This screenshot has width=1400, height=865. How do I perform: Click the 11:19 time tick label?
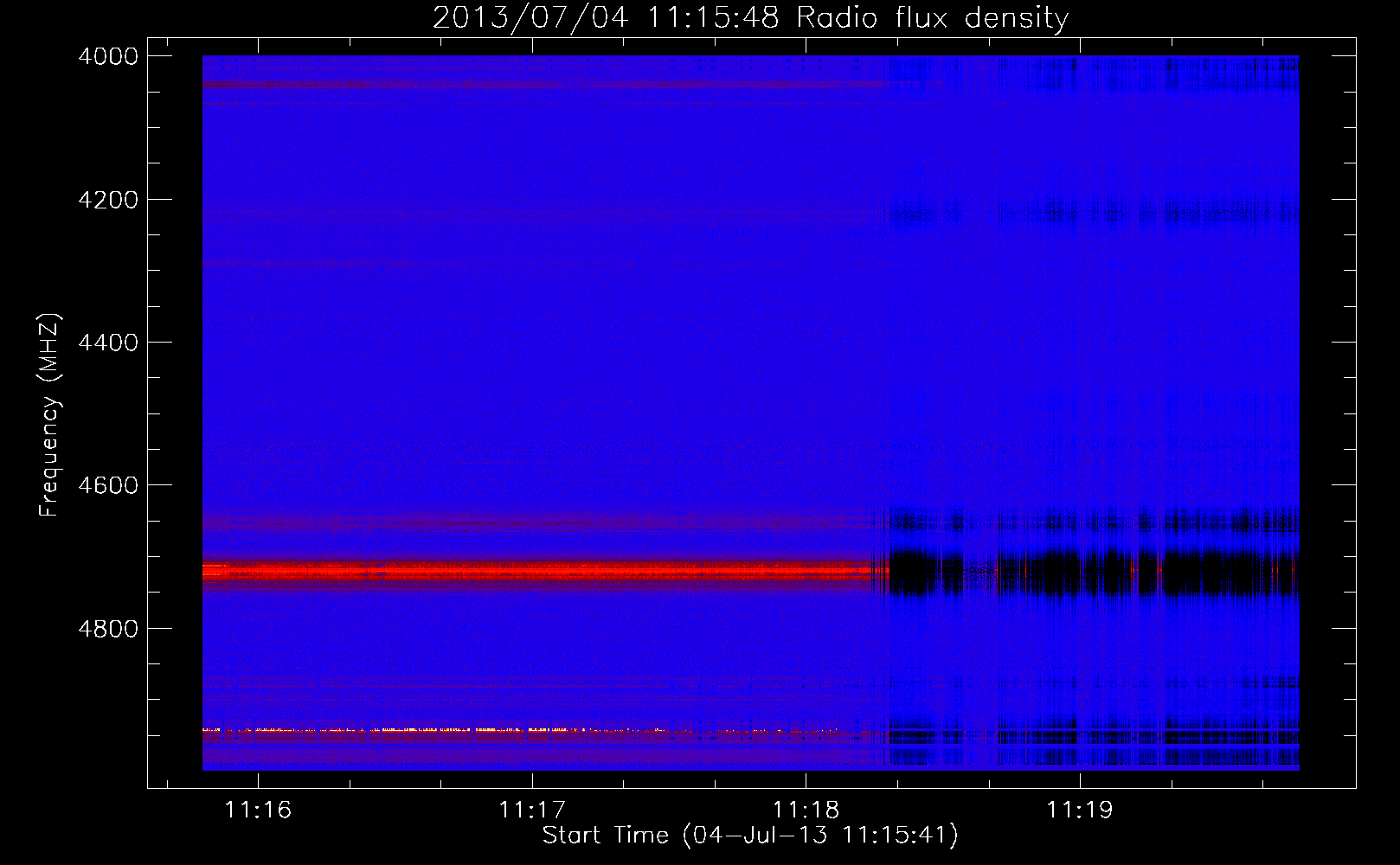[1080, 811]
